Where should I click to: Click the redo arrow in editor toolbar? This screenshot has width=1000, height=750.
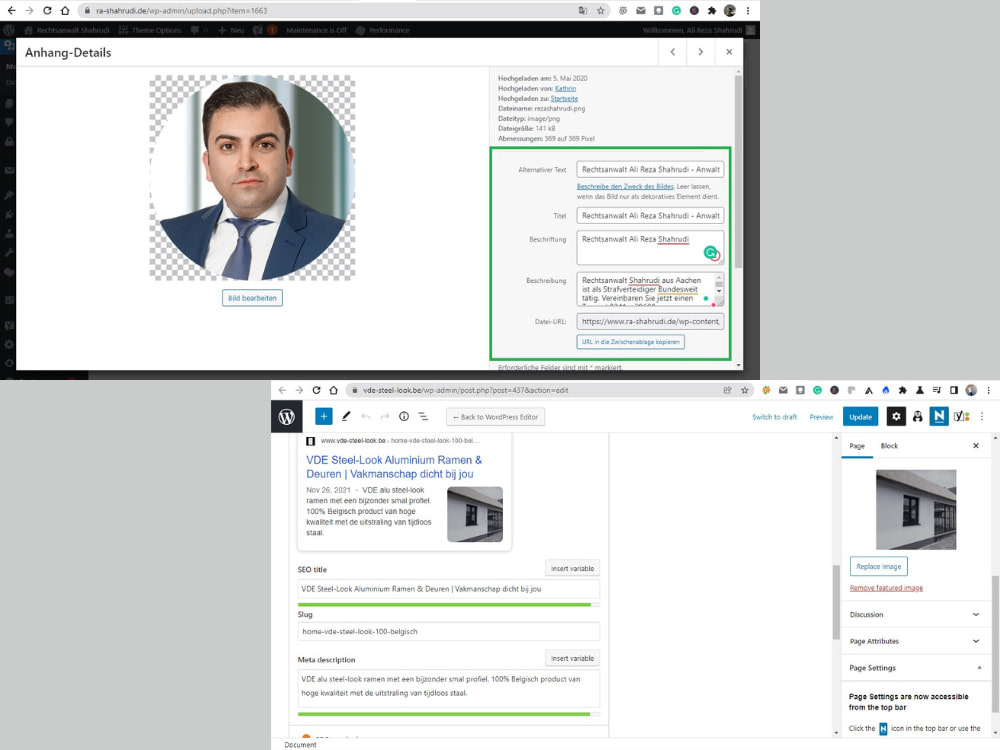[x=385, y=416]
